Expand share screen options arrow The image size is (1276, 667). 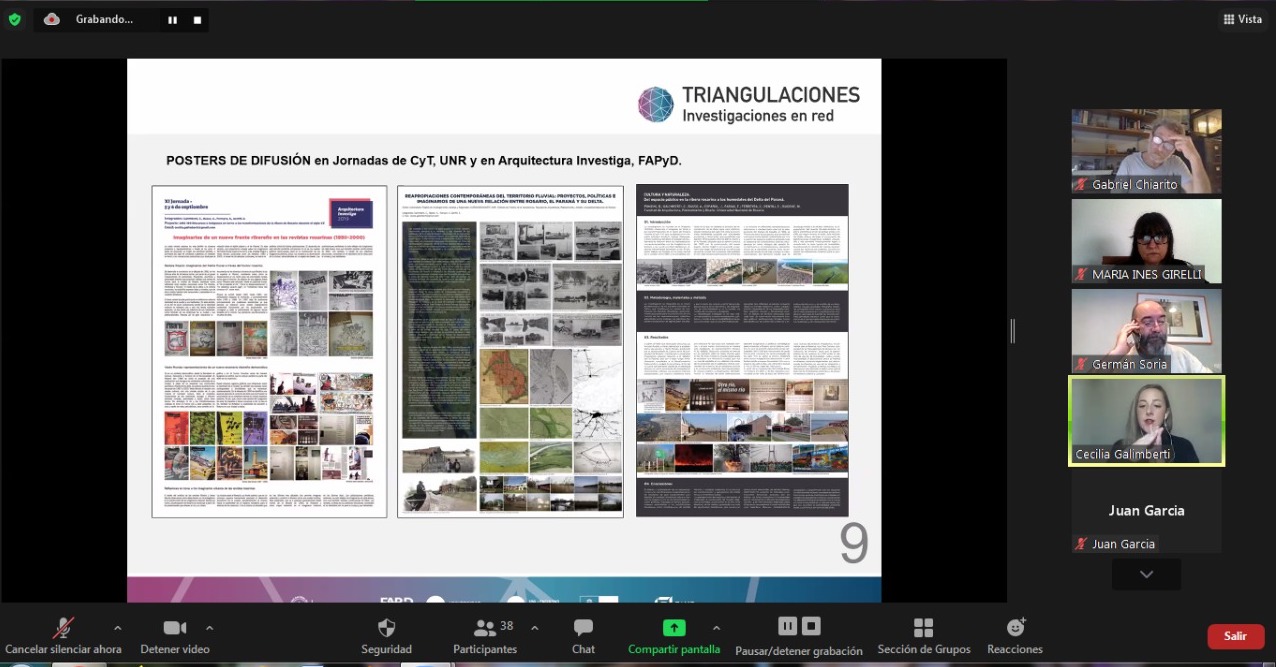pyautogui.click(x=716, y=628)
